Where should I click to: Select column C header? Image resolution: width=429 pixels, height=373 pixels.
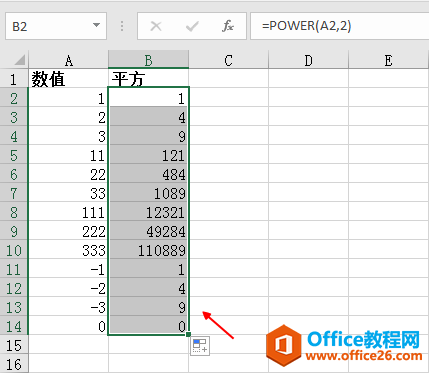[229, 60]
